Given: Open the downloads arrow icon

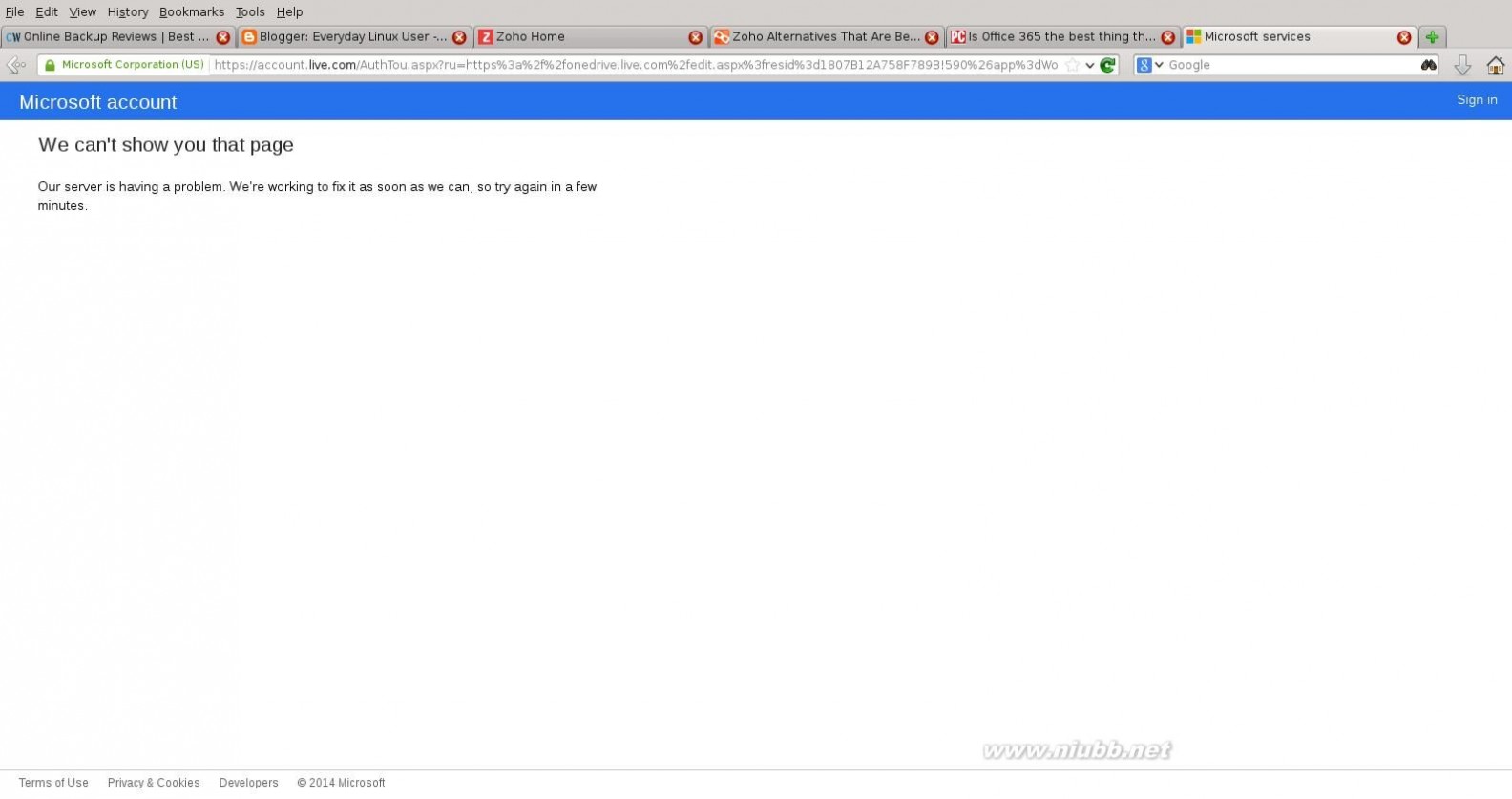Looking at the screenshot, I should point(1461,65).
